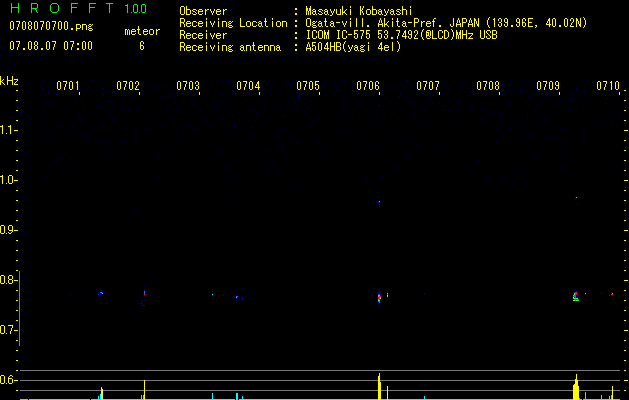The image size is (629, 400).
Task: Click the meteor label
Action: [142, 31]
